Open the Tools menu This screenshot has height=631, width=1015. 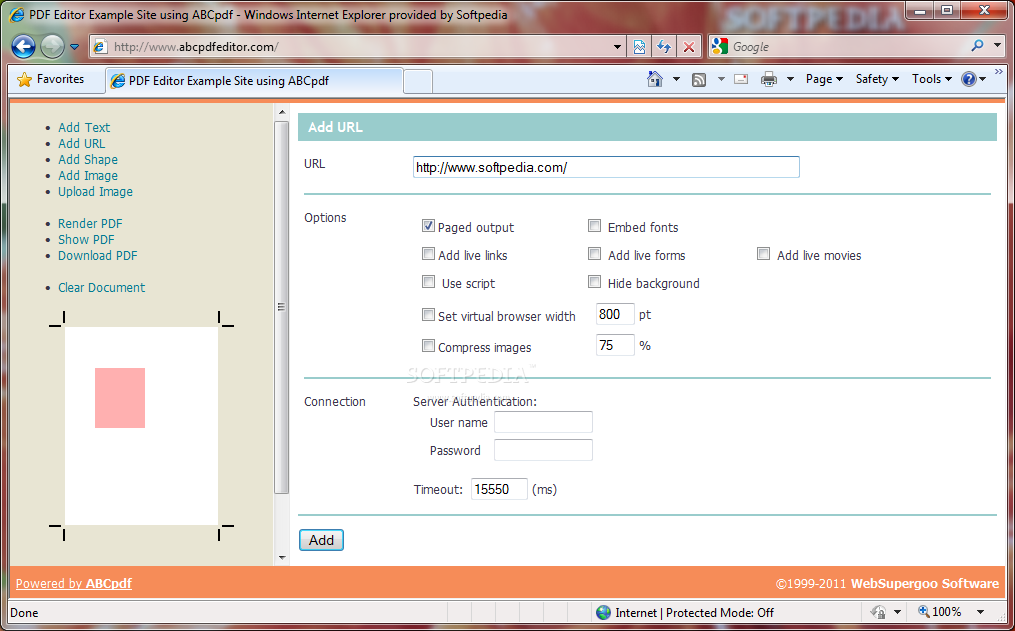(x=931, y=79)
